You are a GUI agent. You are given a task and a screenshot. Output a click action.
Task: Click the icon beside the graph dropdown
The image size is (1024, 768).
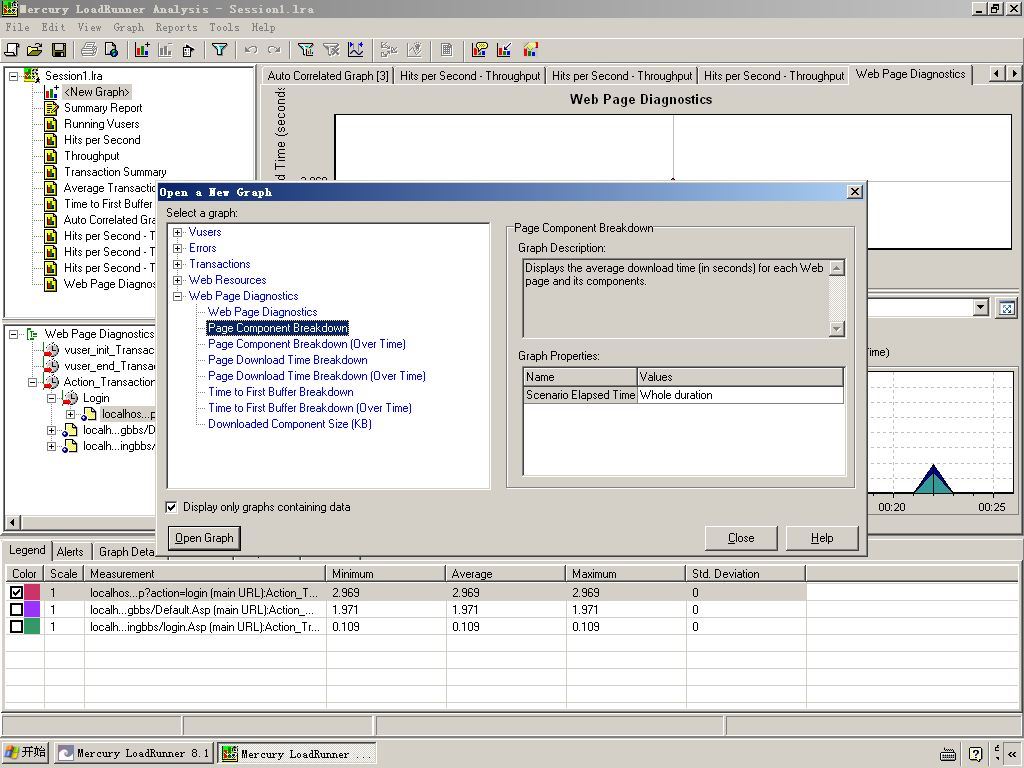click(x=1007, y=308)
